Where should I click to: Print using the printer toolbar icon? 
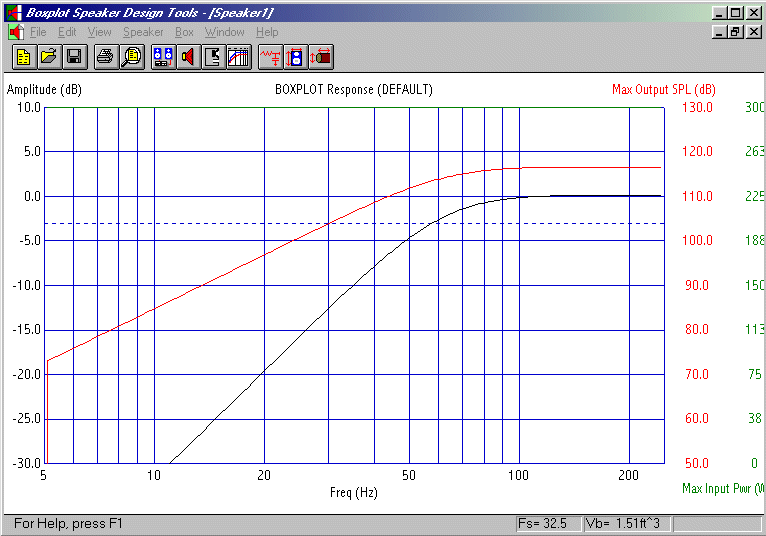106,57
